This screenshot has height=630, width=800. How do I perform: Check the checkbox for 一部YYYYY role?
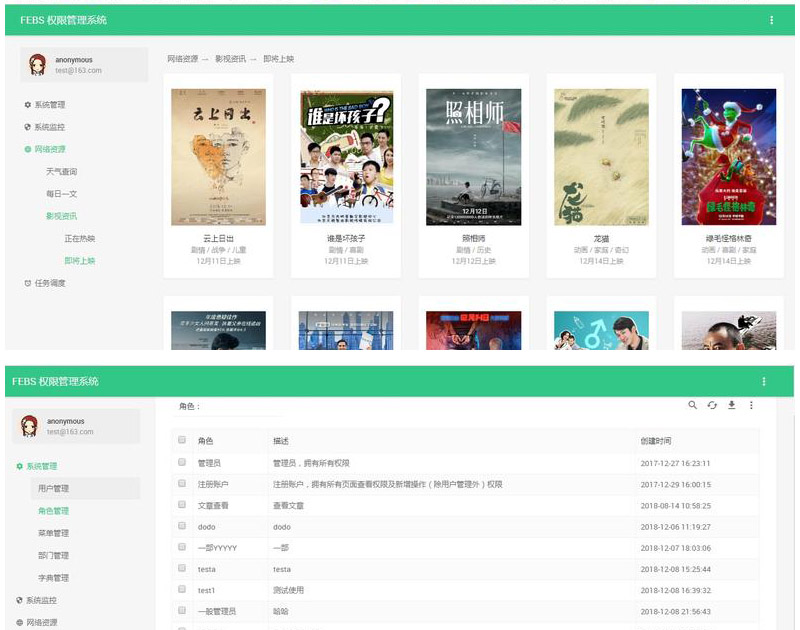tap(182, 547)
